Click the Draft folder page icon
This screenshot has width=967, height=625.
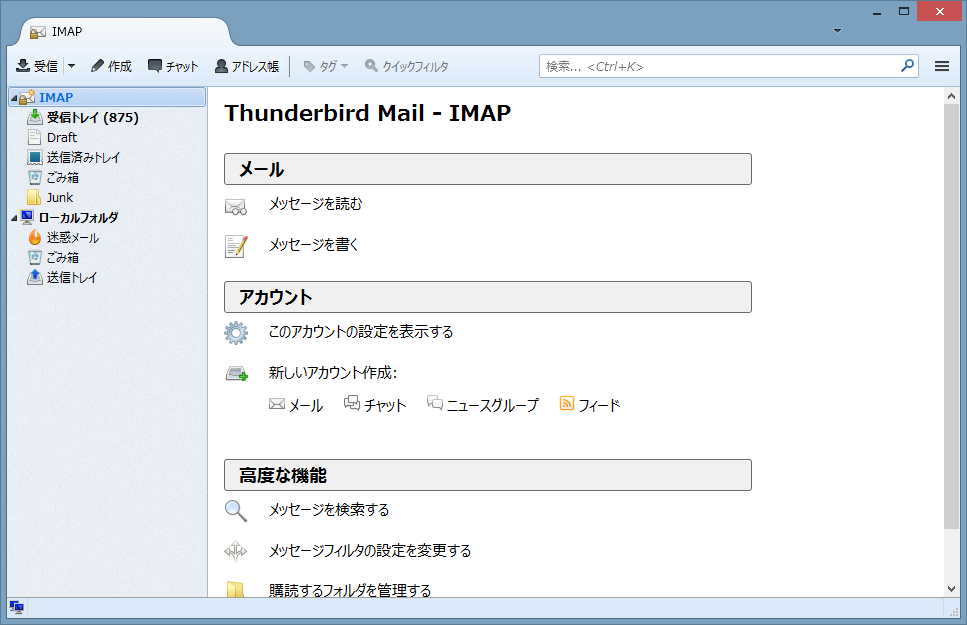point(35,137)
